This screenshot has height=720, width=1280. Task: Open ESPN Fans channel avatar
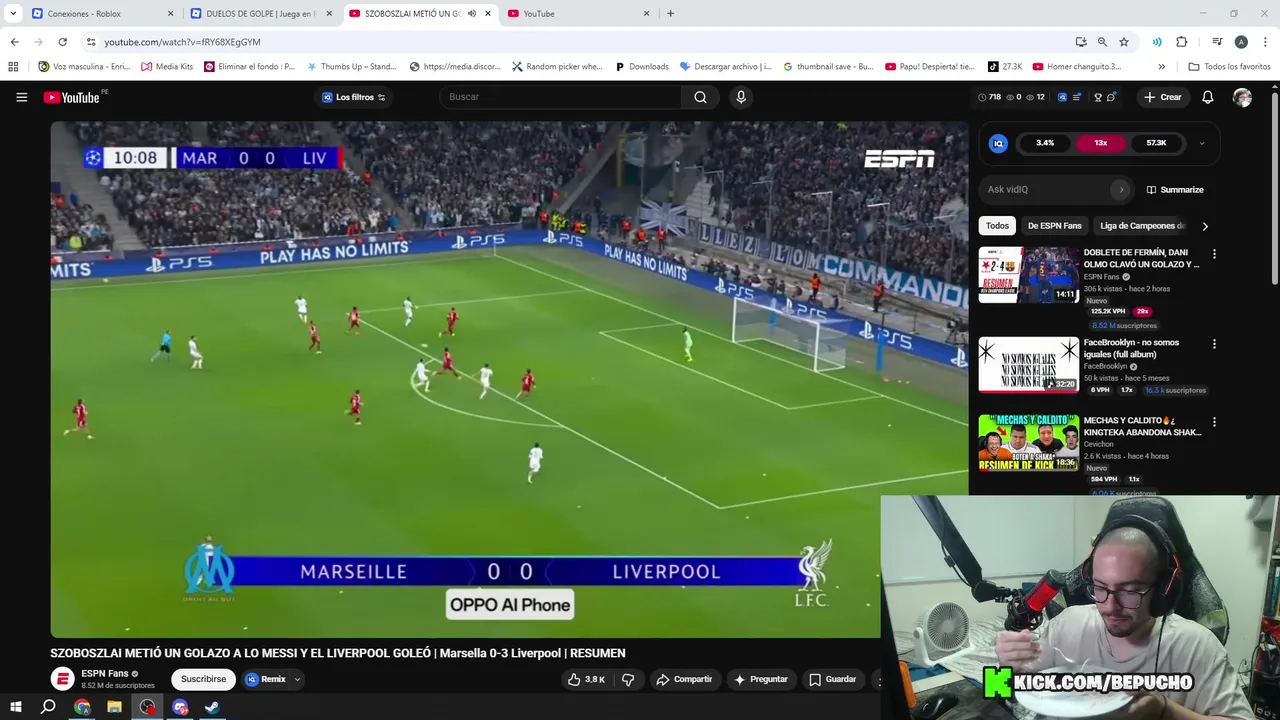coord(62,679)
